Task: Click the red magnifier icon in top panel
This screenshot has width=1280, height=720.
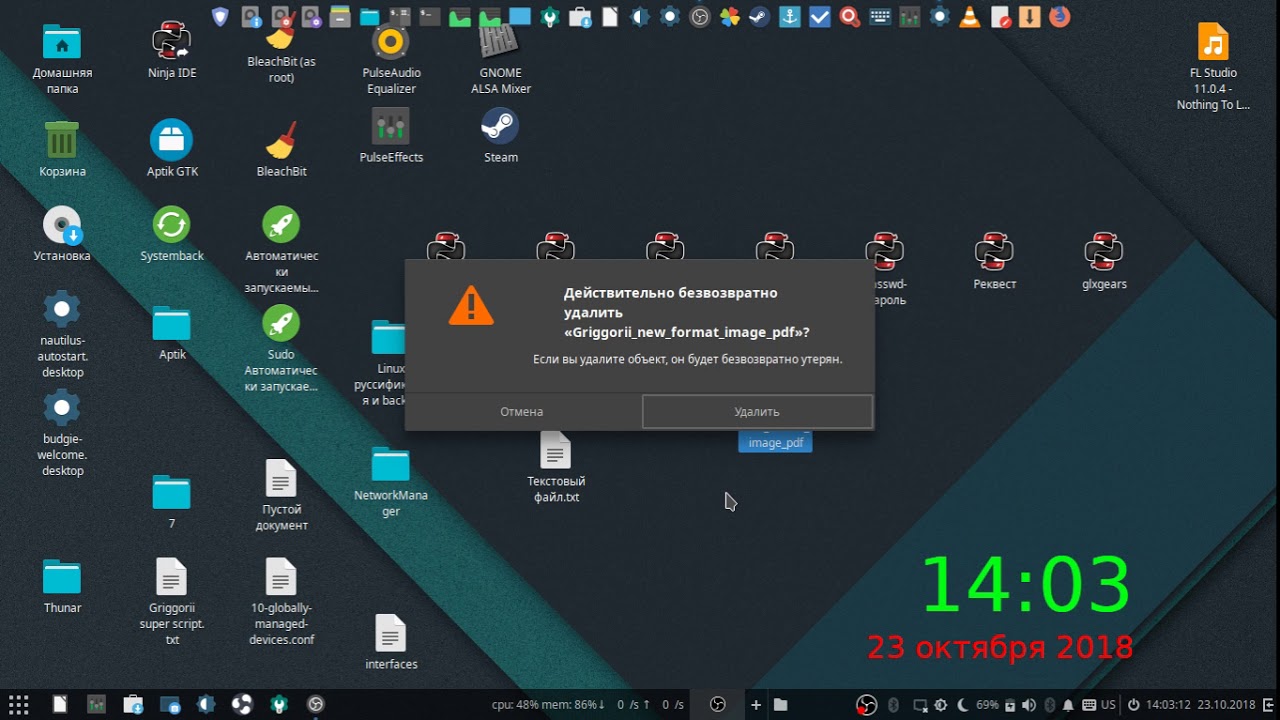Action: tap(850, 16)
